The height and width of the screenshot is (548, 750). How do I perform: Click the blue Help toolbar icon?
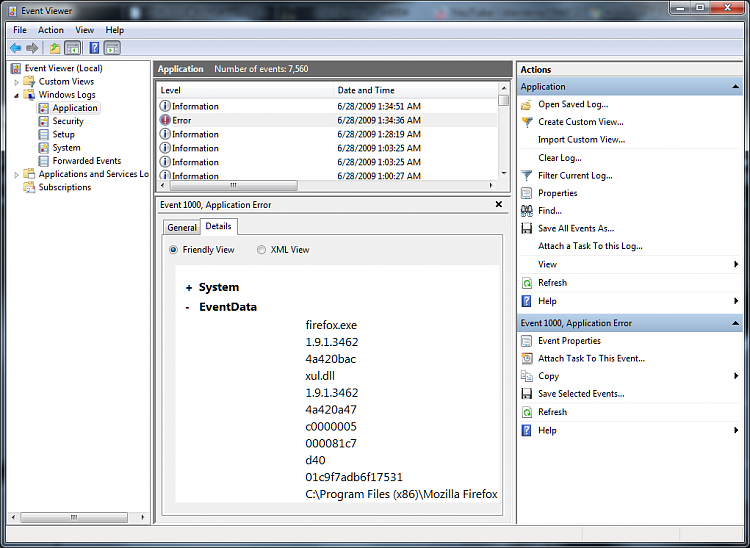94,48
